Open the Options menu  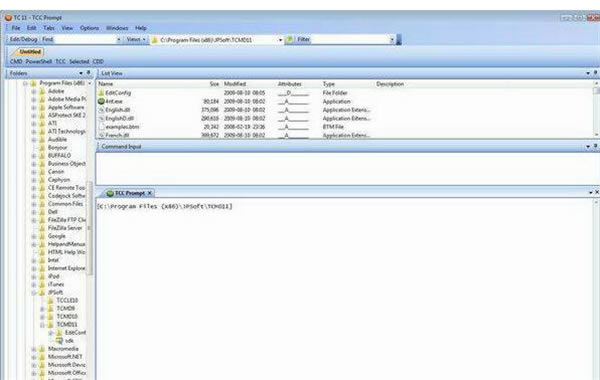click(x=90, y=28)
